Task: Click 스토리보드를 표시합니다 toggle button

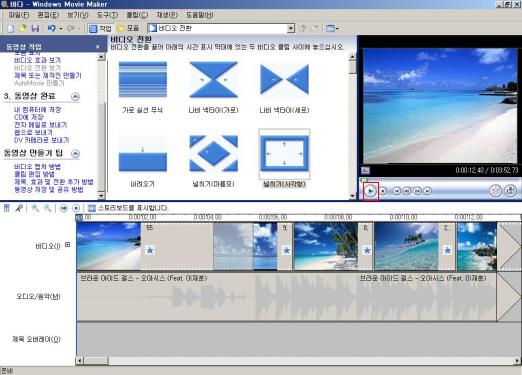Action: (x=128, y=208)
